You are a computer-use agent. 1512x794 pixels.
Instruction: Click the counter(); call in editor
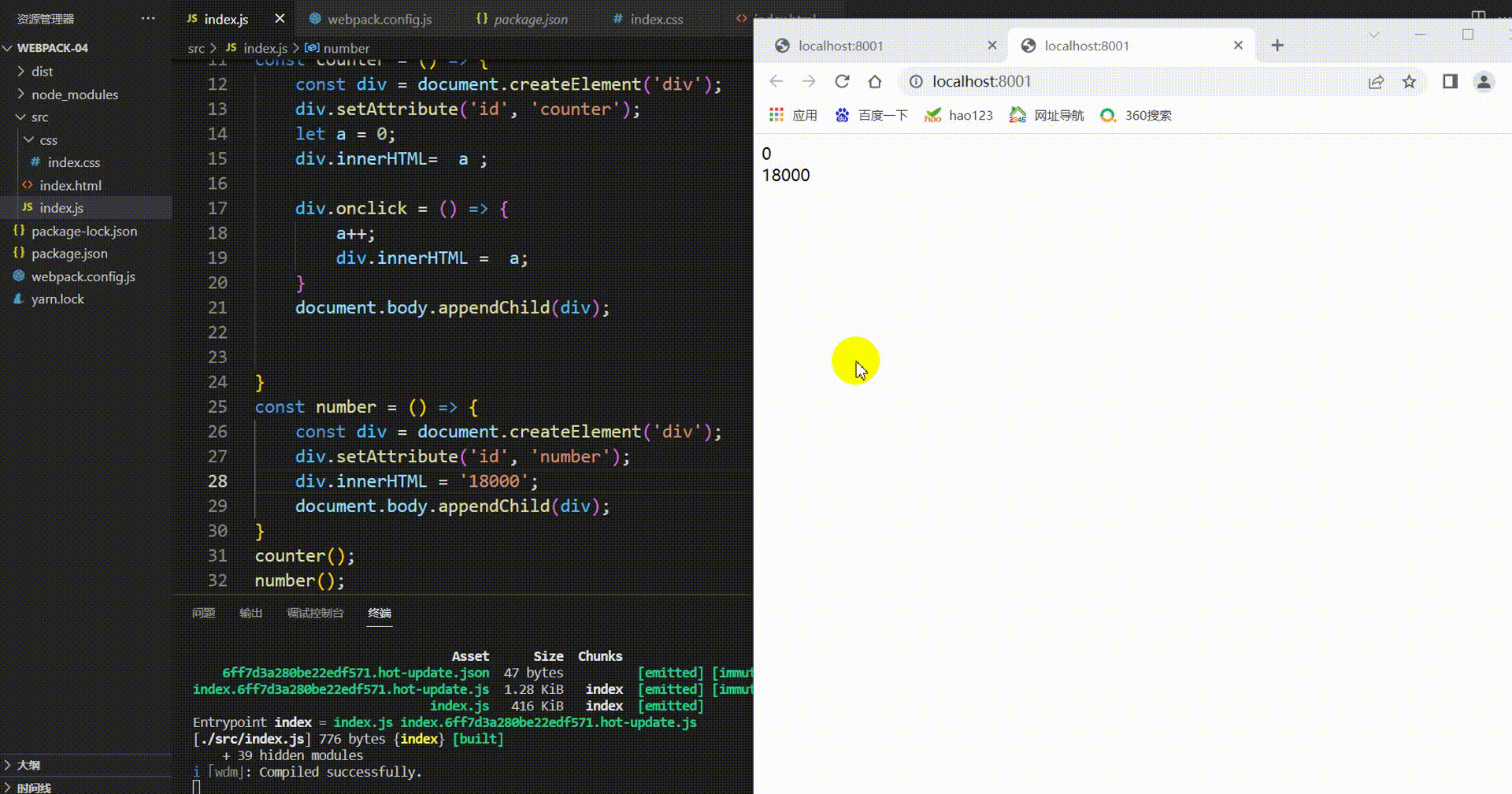tap(305, 556)
